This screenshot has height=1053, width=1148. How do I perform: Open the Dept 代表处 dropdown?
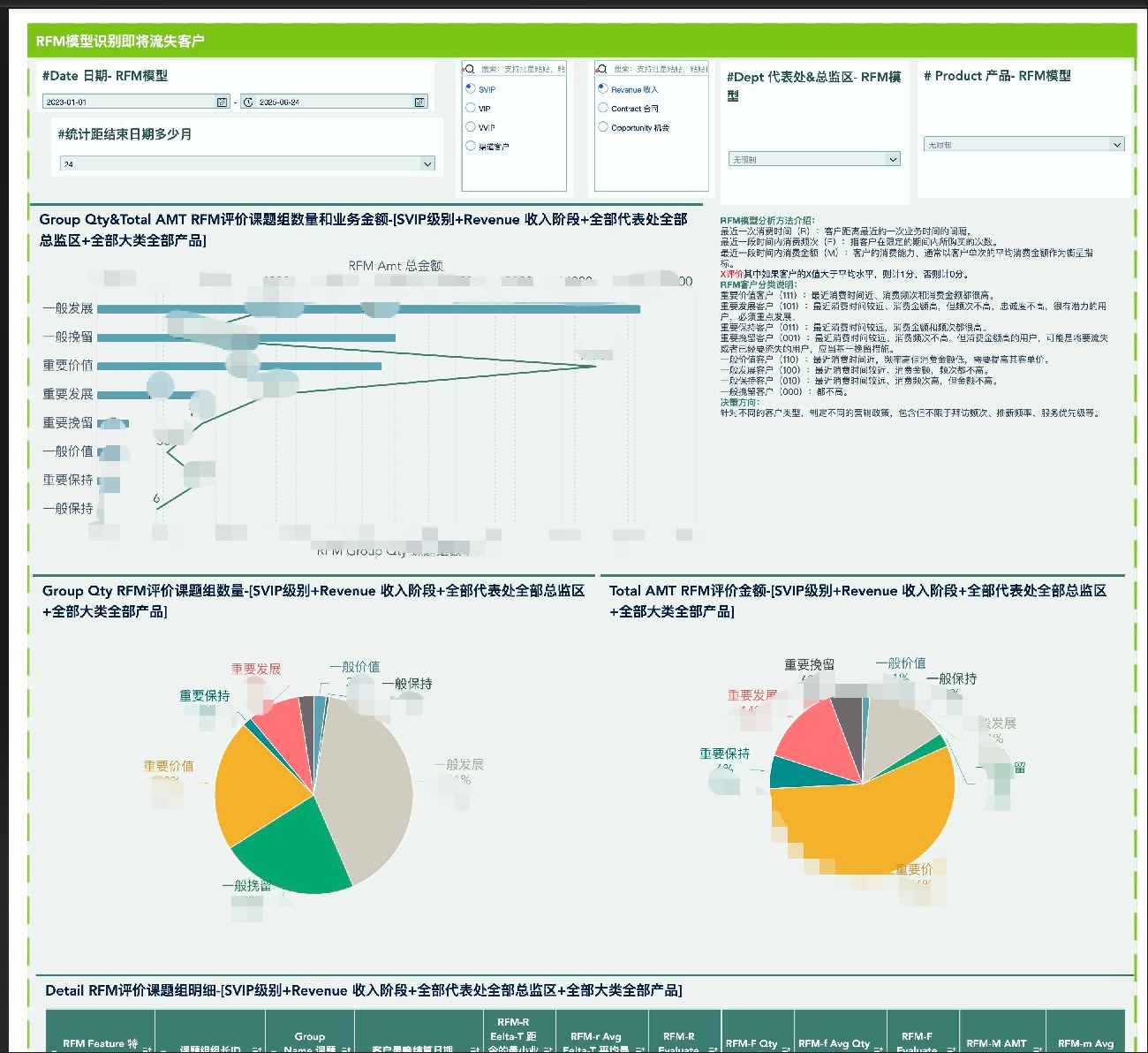pos(813,159)
